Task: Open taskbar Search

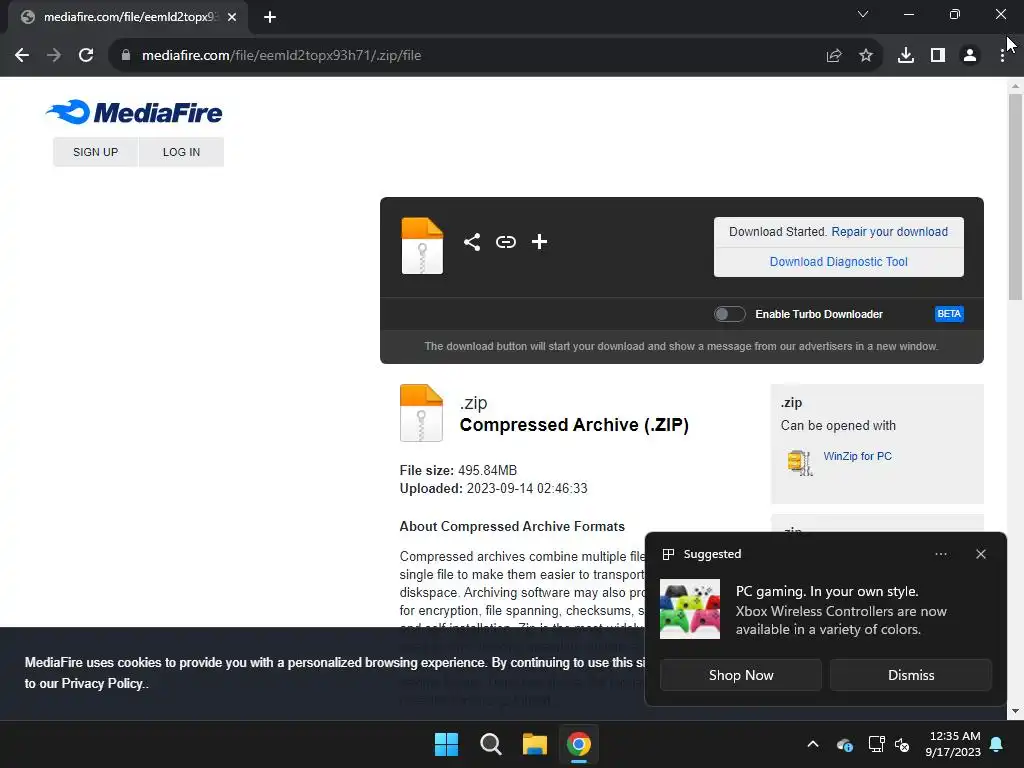Action: tap(490, 744)
